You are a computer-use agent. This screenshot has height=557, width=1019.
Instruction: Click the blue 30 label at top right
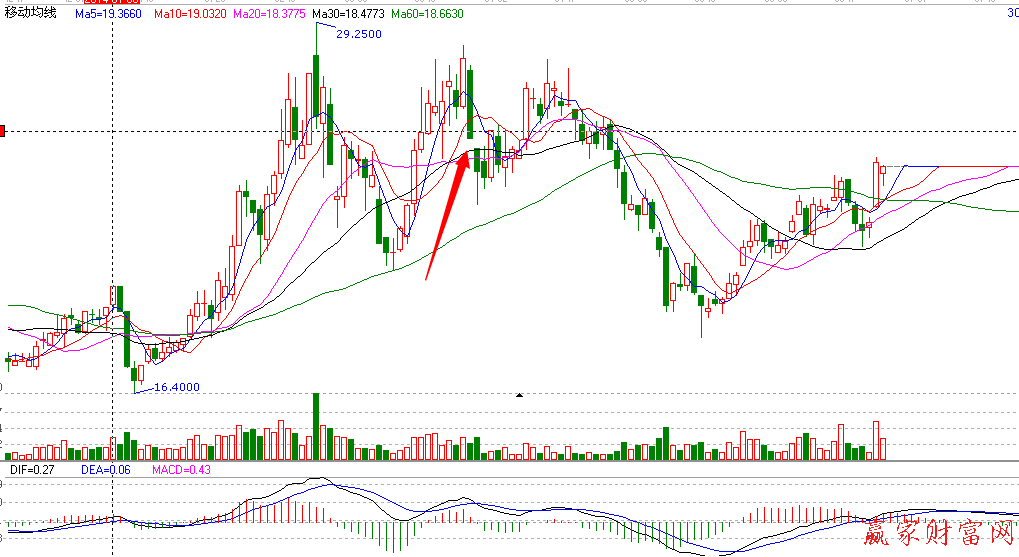[1011, 14]
